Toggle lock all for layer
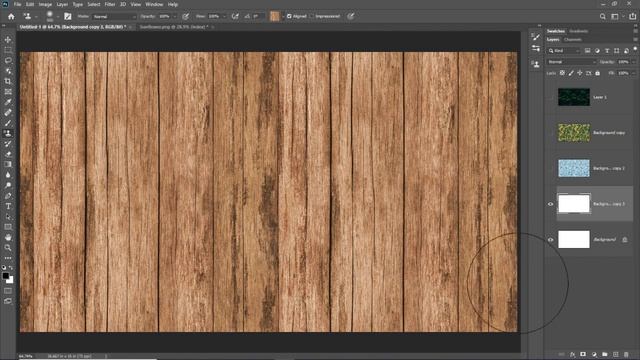640x360 pixels. click(x=598, y=73)
